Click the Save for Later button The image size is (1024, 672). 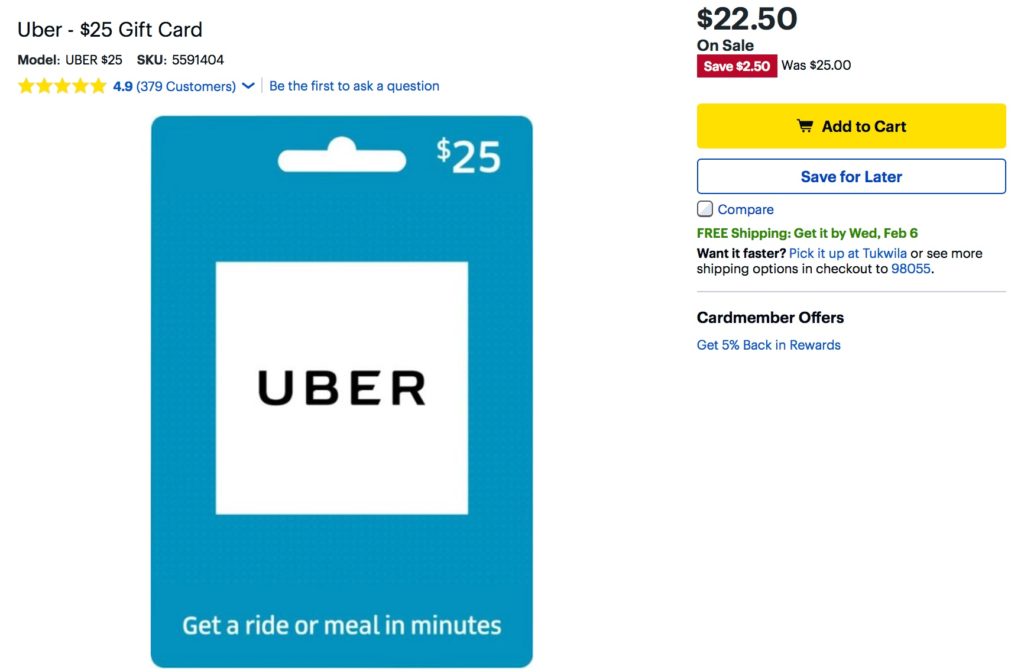click(x=851, y=176)
